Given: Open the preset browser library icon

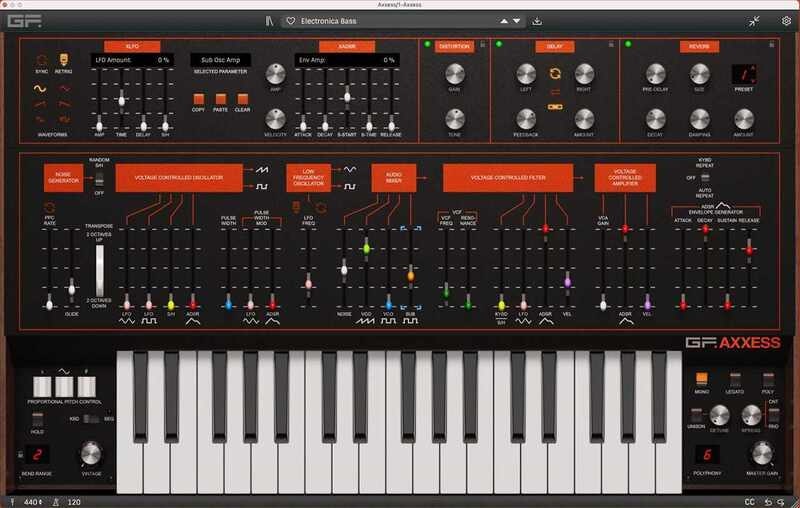Looking at the screenshot, I should (268, 20).
